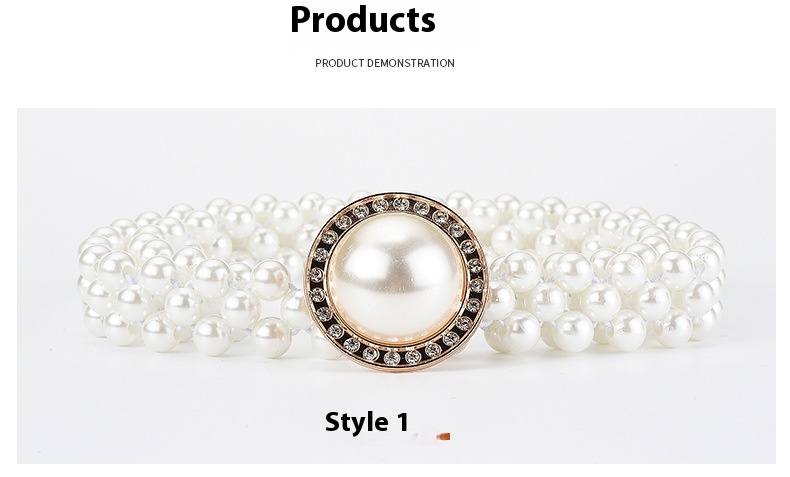
Task: Click the "Products" heading
Action: [x=363, y=20]
